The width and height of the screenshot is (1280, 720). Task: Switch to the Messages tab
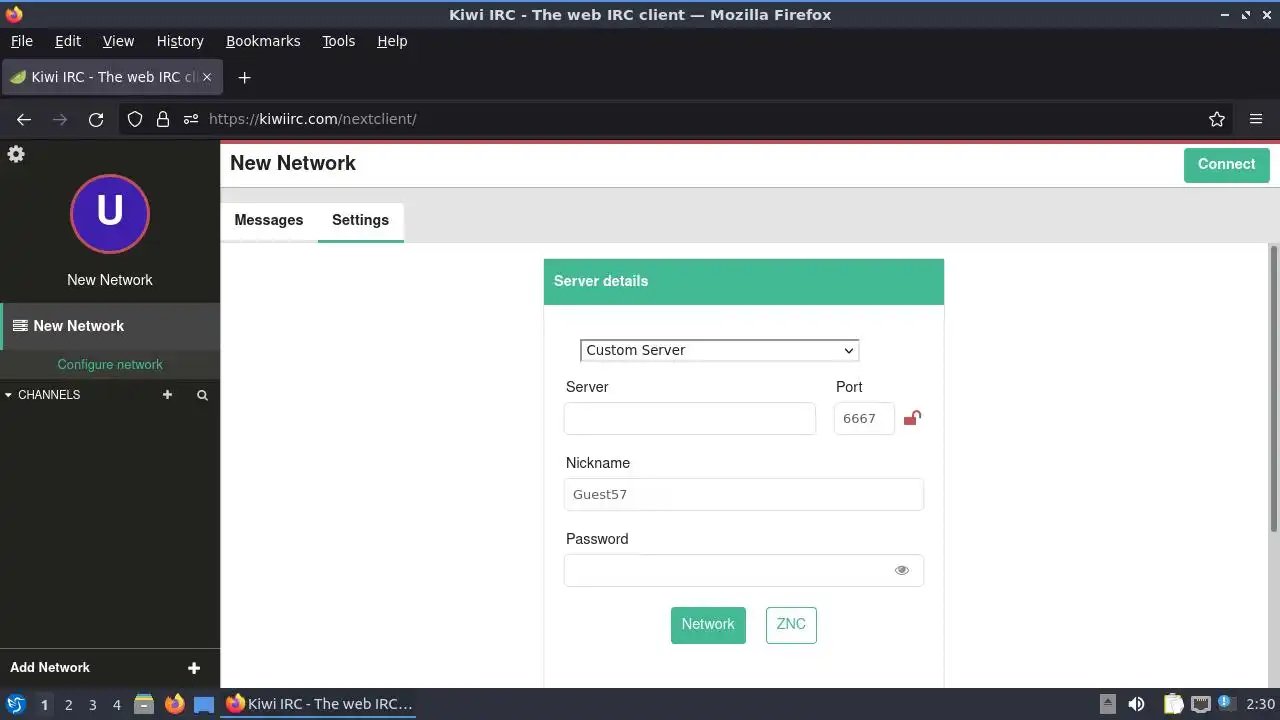point(269,220)
